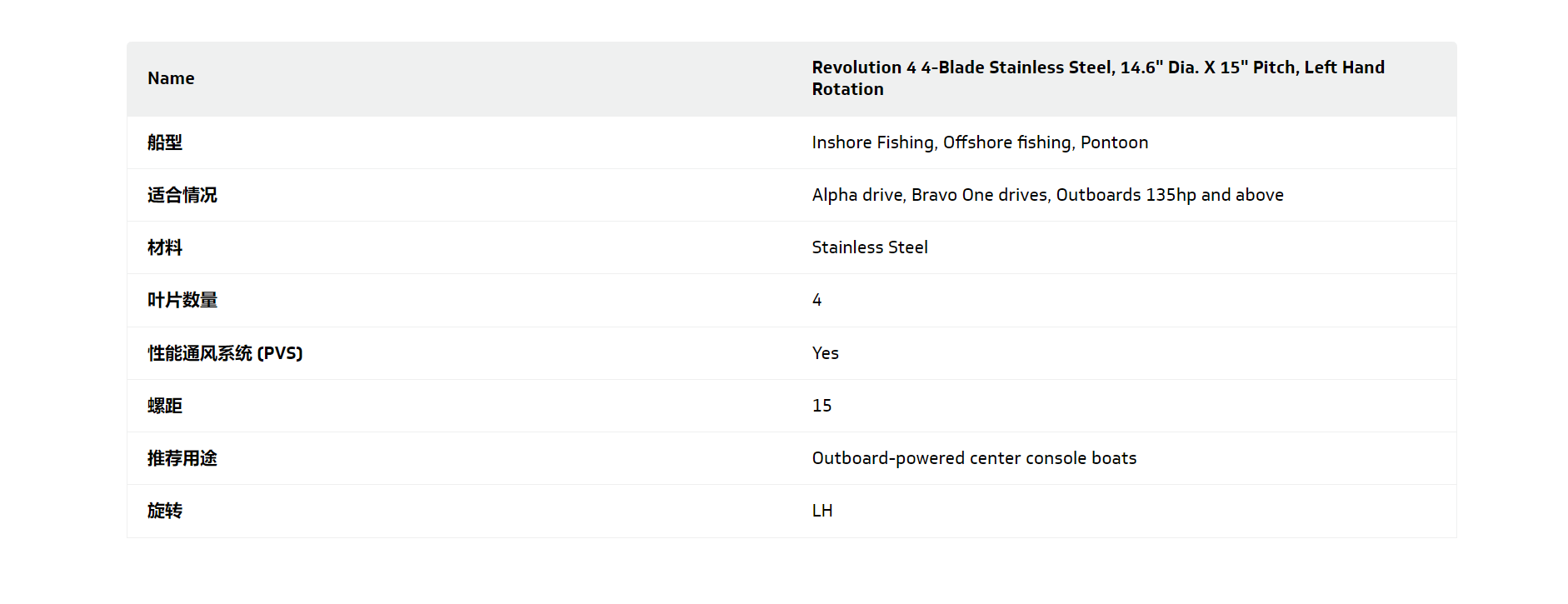Click the Name header label
Image resolution: width=1568 pixels, height=604 pixels.
coord(171,78)
